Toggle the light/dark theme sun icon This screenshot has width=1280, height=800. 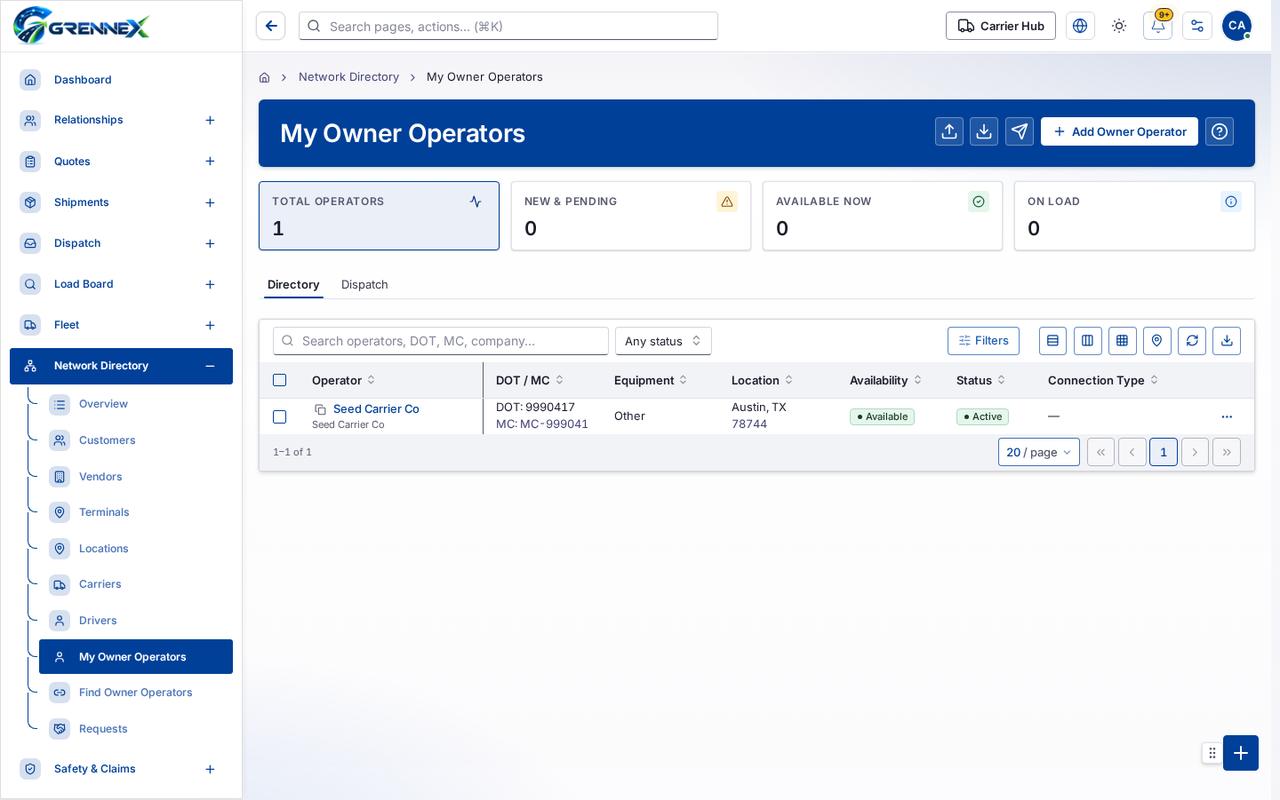click(1119, 26)
